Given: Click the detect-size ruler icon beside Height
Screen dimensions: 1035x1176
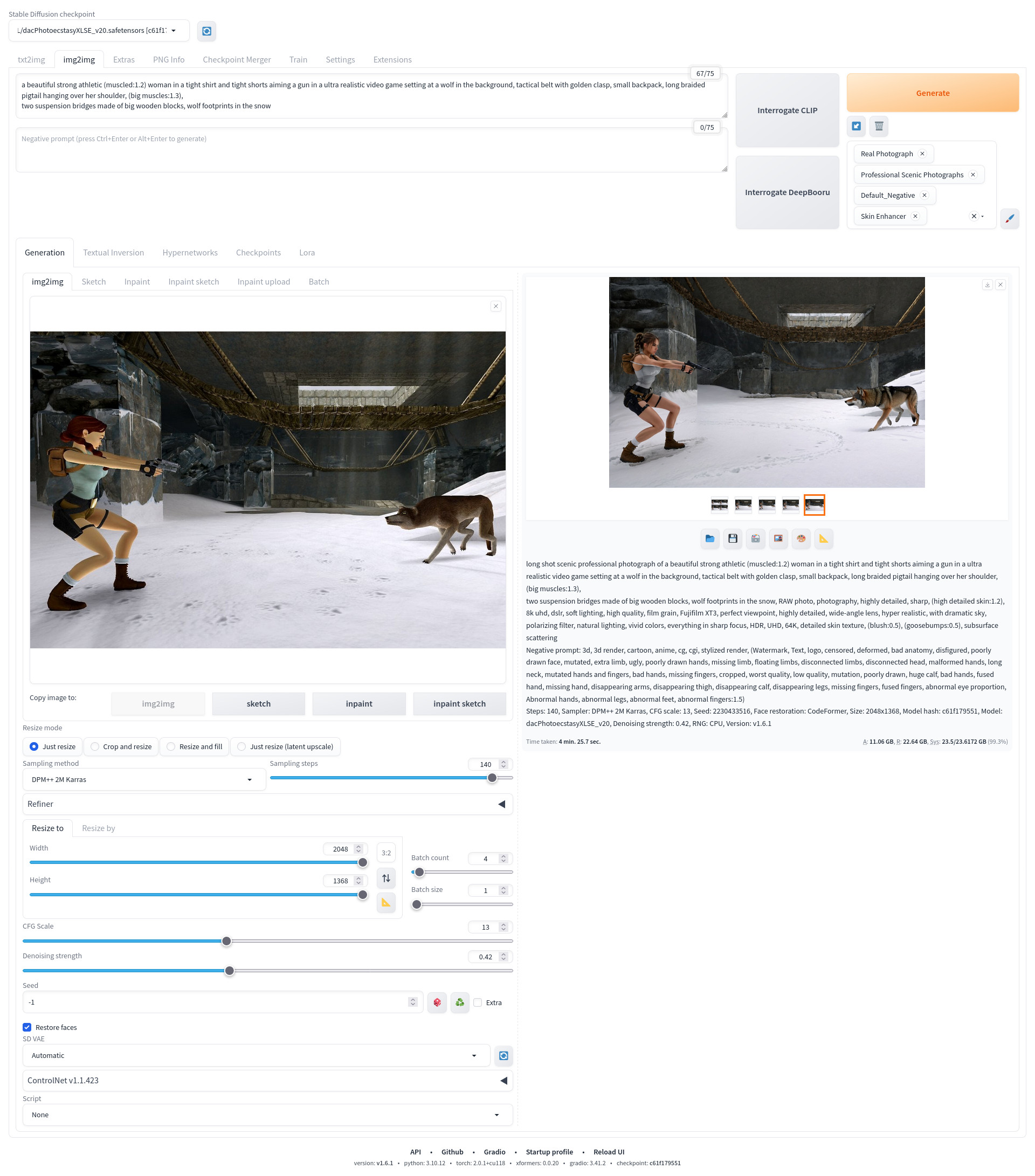Looking at the screenshot, I should point(386,903).
